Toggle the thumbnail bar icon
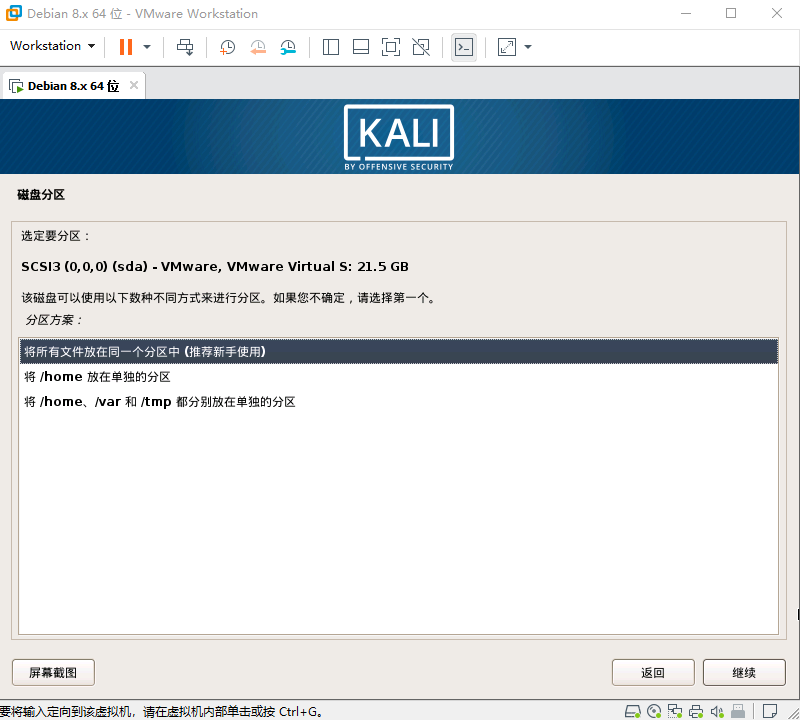800x720 pixels. tap(361, 47)
